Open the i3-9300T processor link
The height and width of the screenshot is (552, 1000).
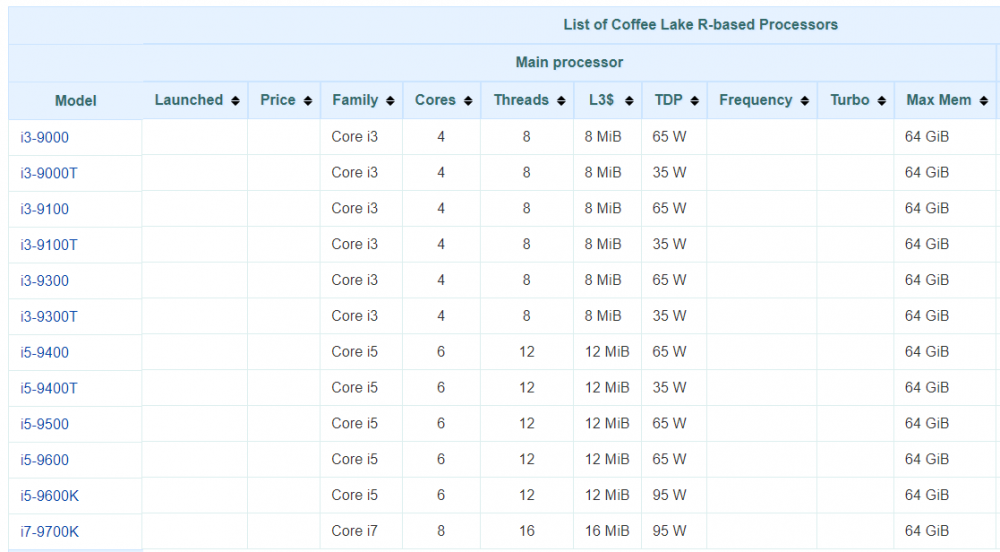48,316
